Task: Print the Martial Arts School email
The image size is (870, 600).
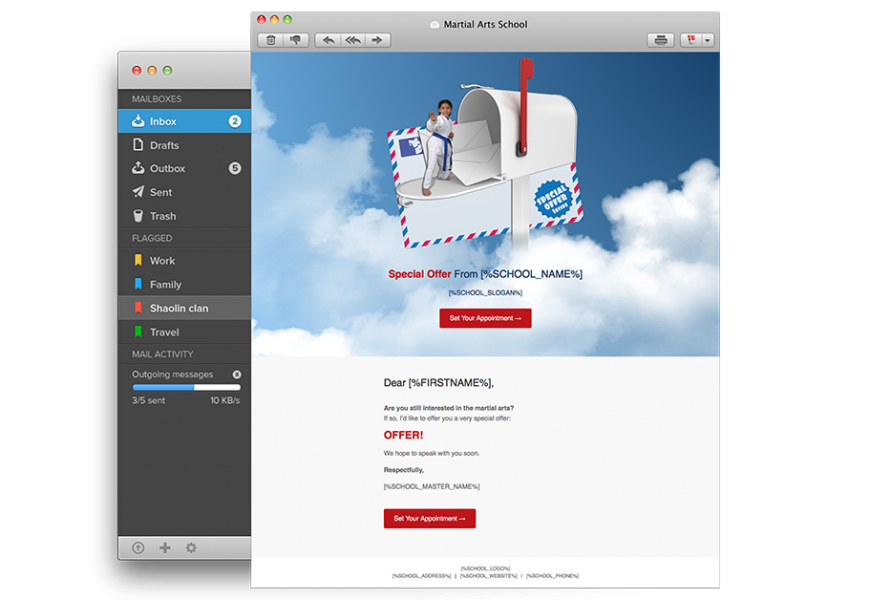Action: pyautogui.click(x=660, y=40)
